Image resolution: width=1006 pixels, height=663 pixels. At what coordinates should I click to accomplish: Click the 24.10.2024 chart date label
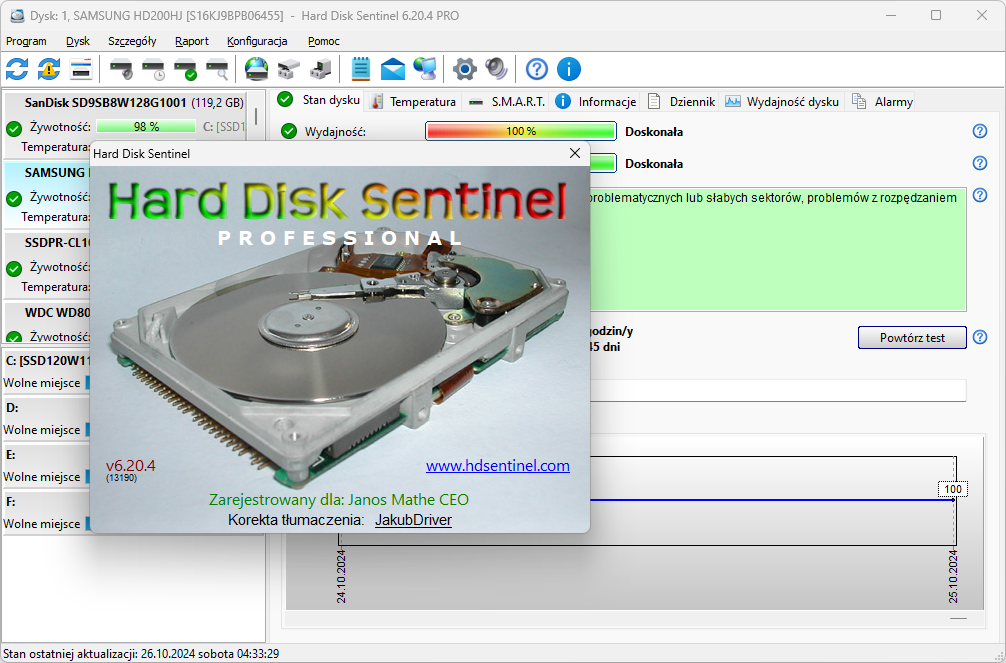point(341,576)
